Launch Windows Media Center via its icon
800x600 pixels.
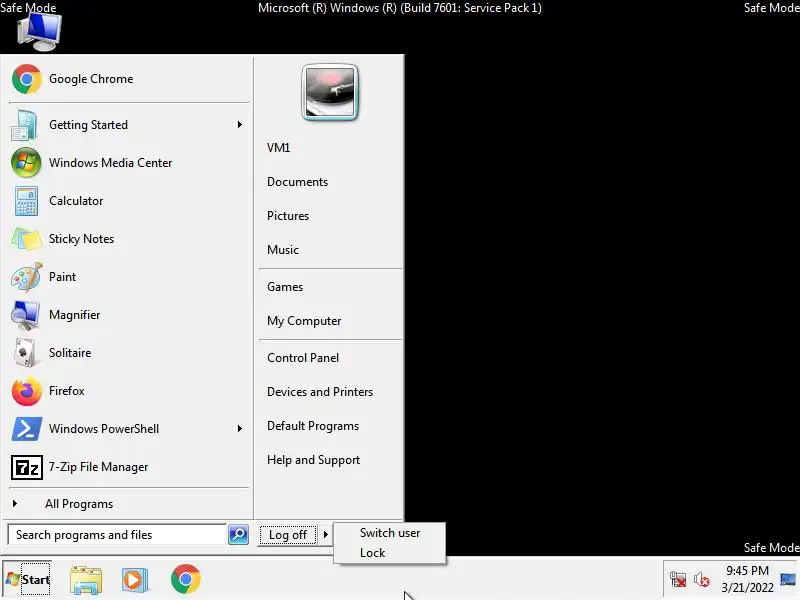coord(26,163)
